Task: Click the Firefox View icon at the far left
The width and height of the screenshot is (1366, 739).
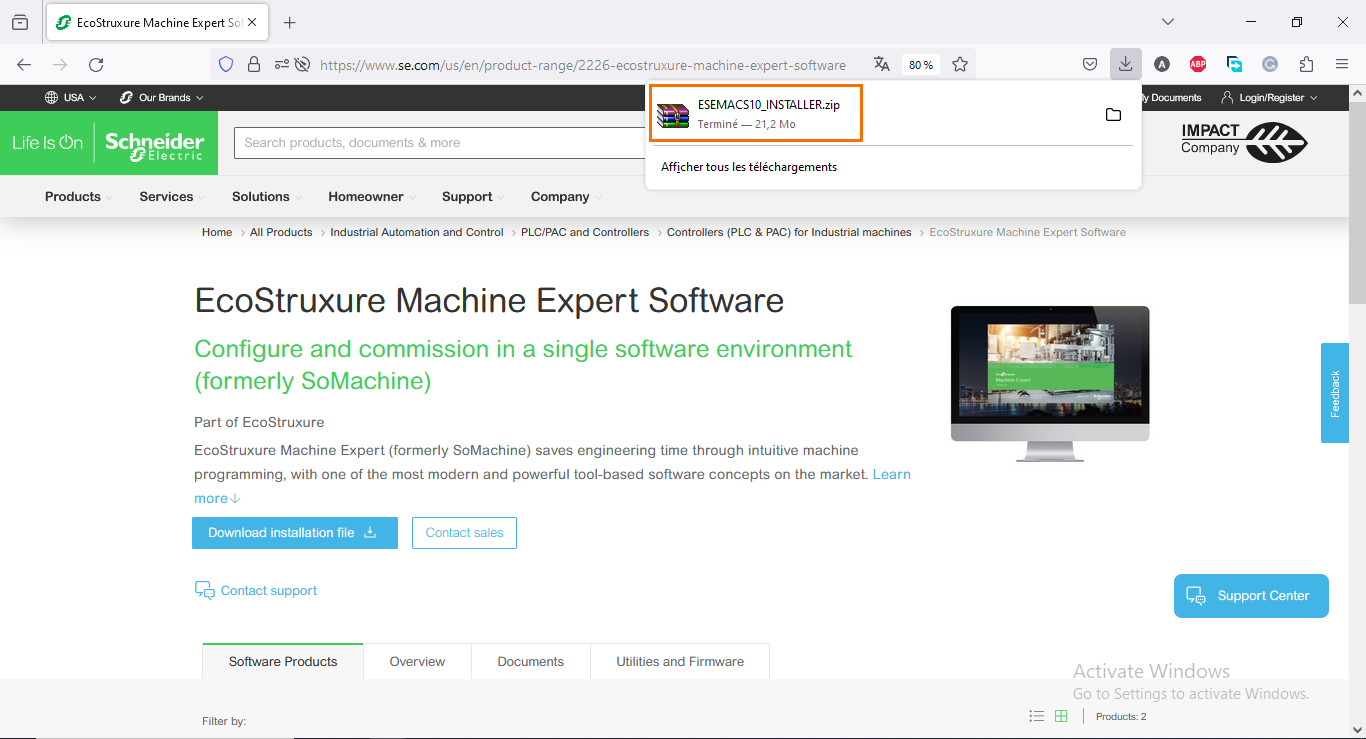Action: tap(20, 22)
